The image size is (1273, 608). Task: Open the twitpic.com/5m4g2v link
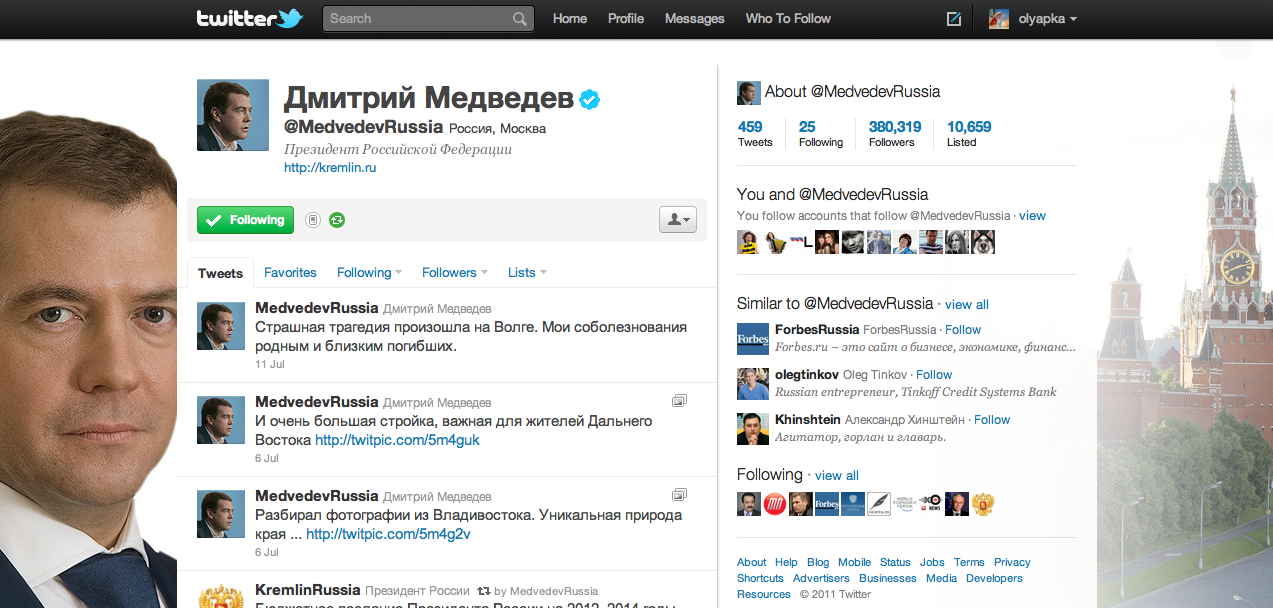pos(388,534)
